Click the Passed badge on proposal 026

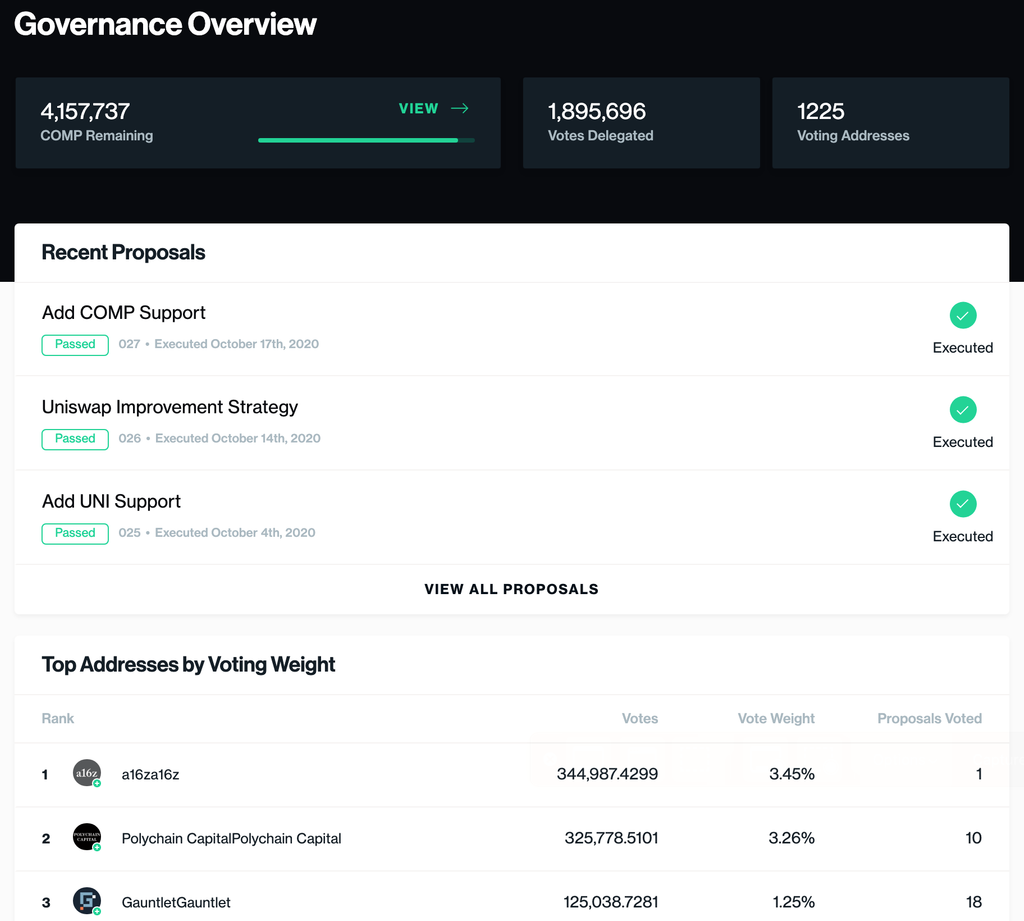(75, 439)
